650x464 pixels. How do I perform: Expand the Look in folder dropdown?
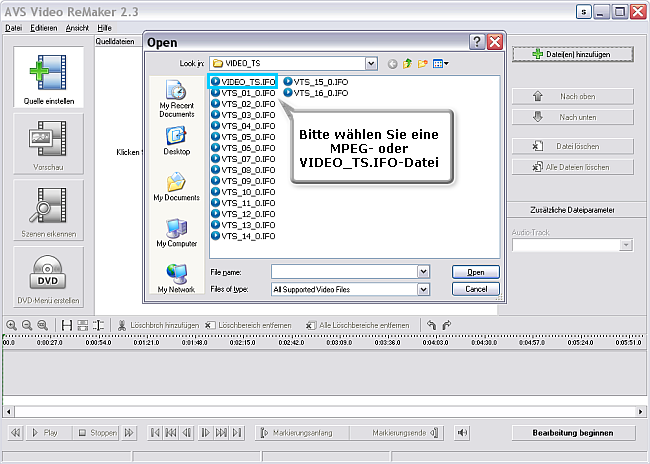[371, 63]
